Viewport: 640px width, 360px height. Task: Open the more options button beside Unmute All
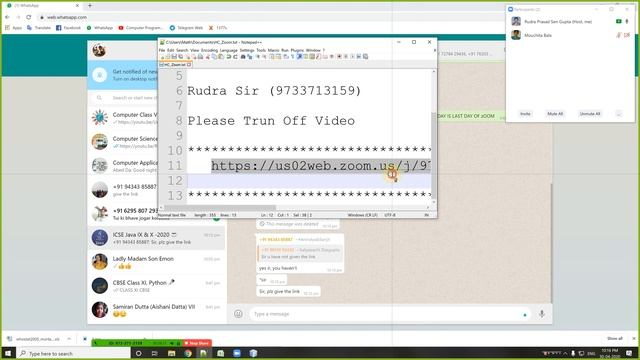click(x=619, y=114)
